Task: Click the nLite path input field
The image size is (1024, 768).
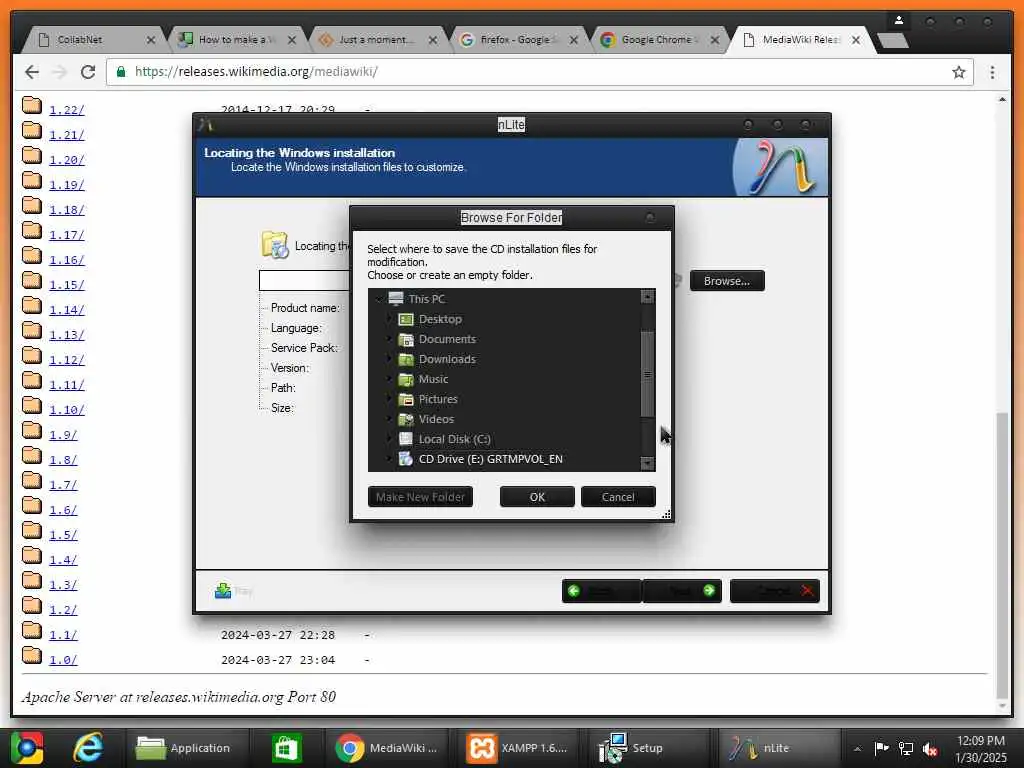Action: [x=304, y=281]
